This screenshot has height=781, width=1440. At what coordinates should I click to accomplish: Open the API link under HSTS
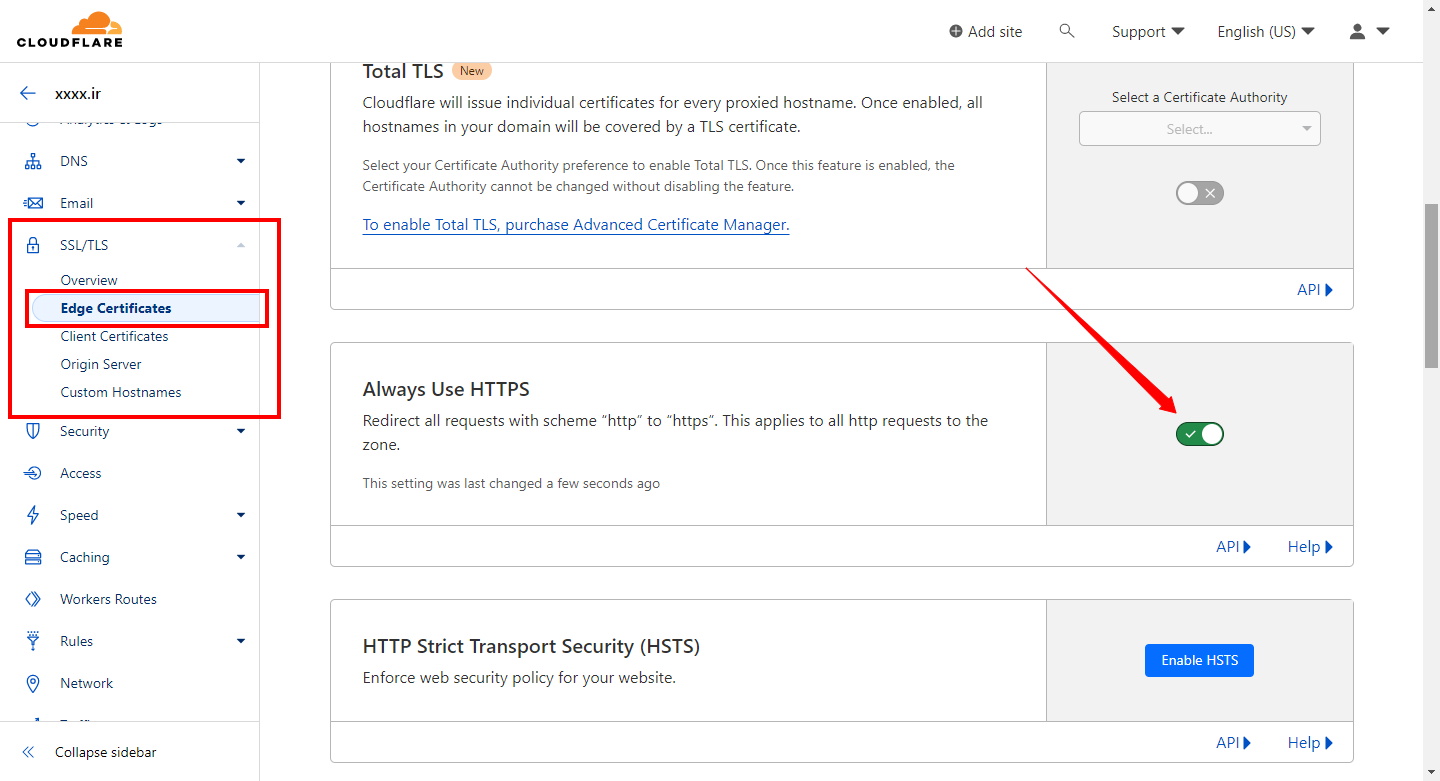1234,743
